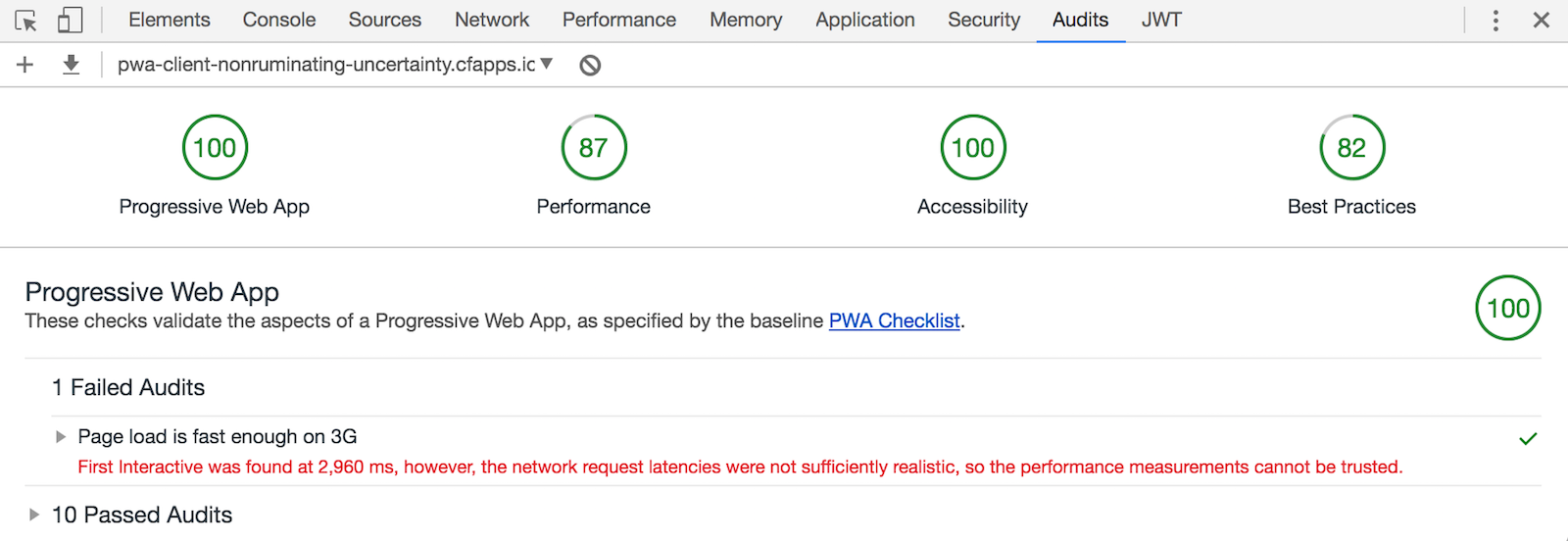1568x541 pixels.
Task: Switch to the Network tab
Action: coord(492,21)
